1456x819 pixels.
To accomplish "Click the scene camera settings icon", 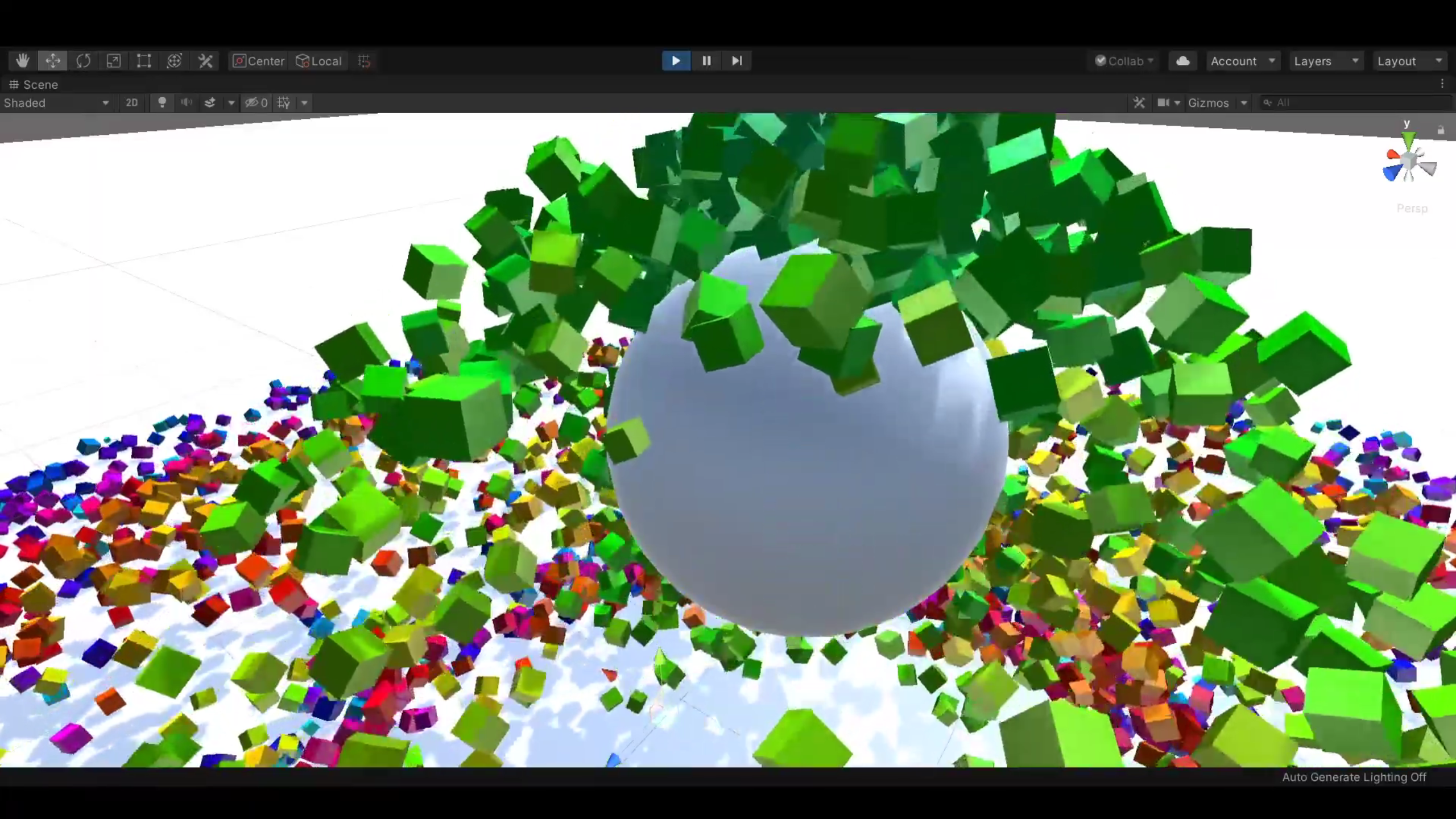I will click(1164, 103).
